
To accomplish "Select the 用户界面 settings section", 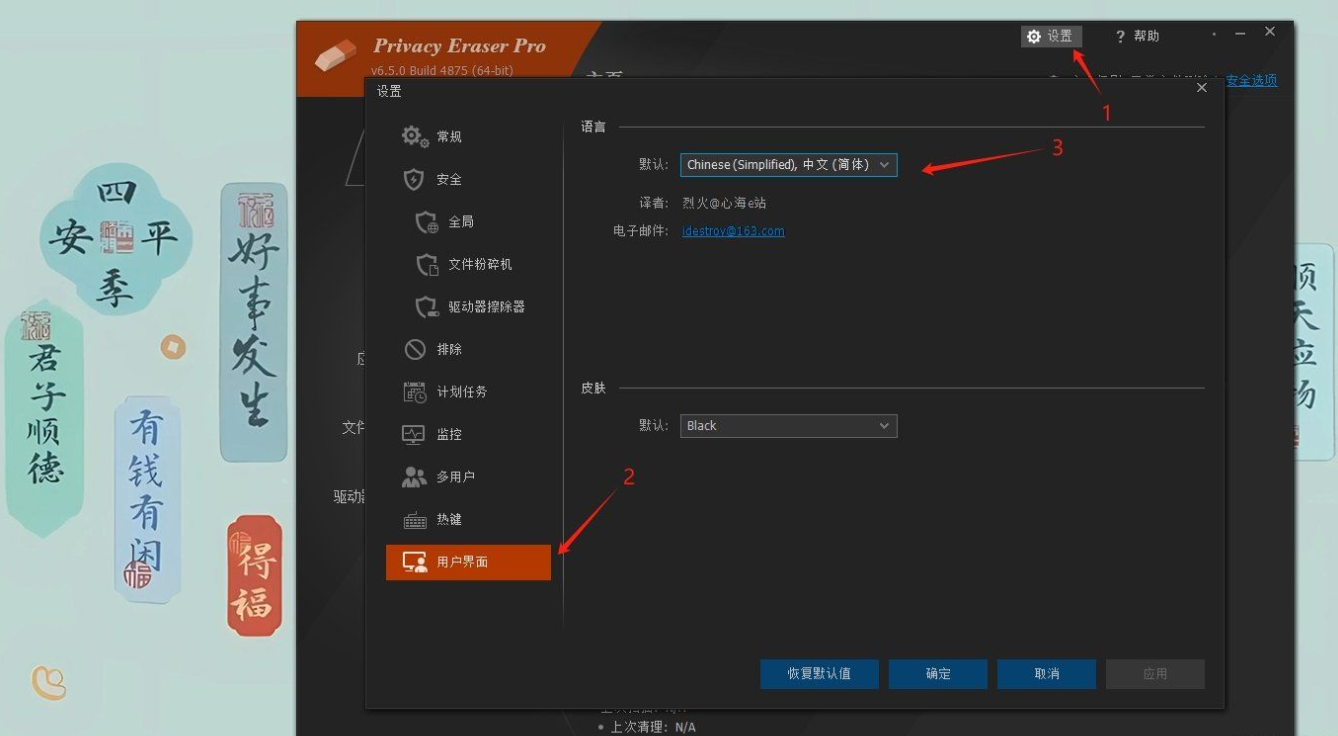I will (x=468, y=562).
